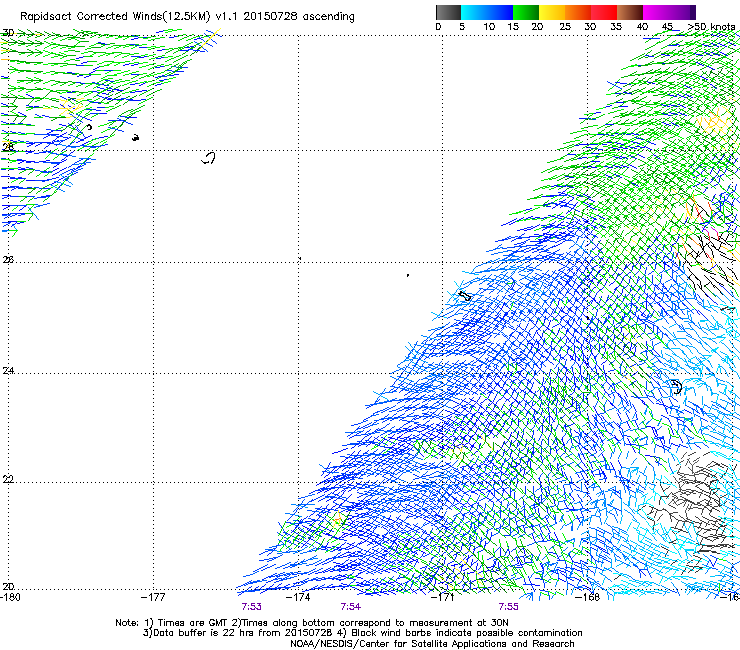The image size is (740, 650).
Task: Click the legend tick label 40
Action: 642,27
